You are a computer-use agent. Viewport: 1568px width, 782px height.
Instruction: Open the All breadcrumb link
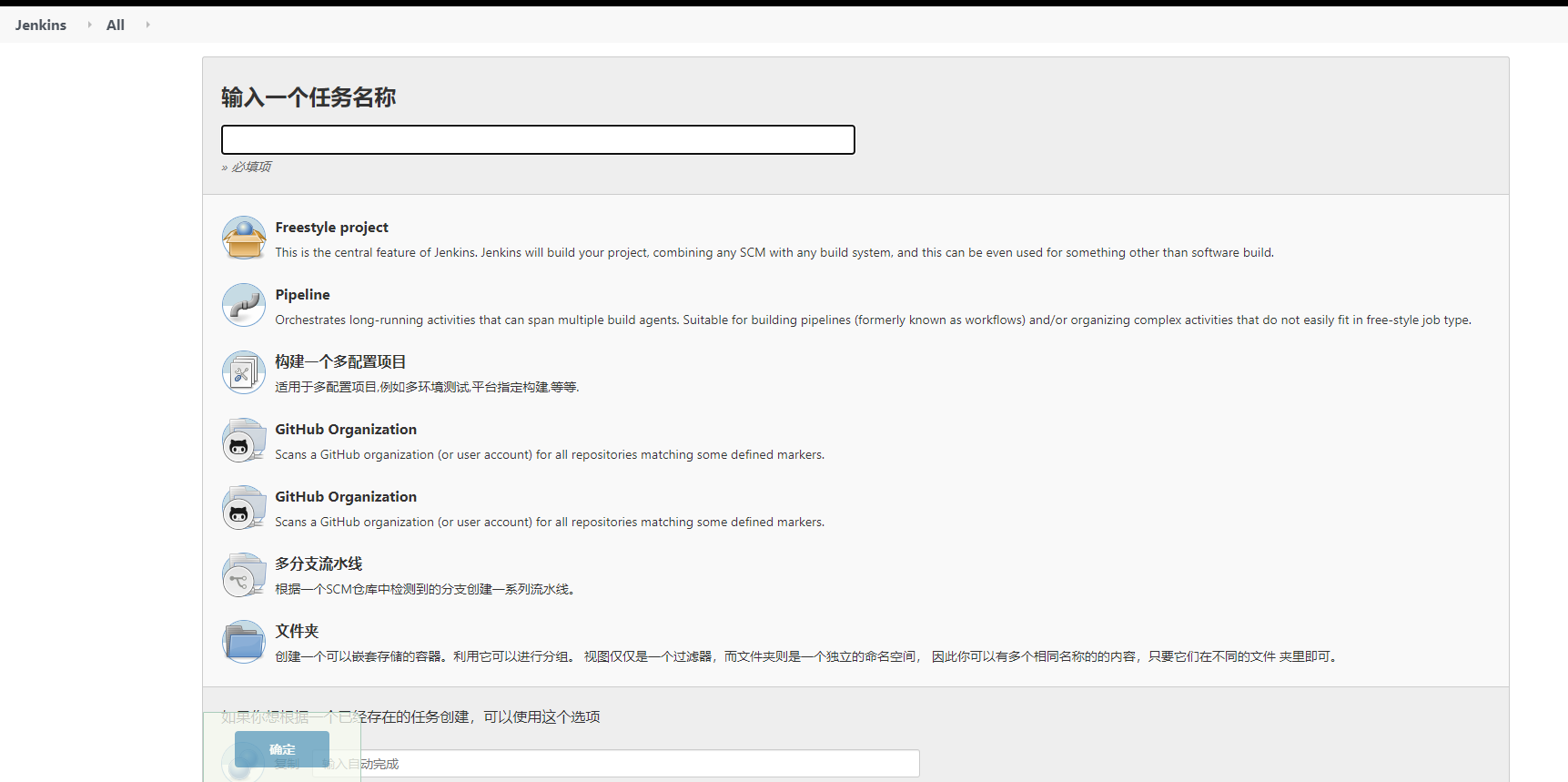pyautogui.click(x=116, y=25)
